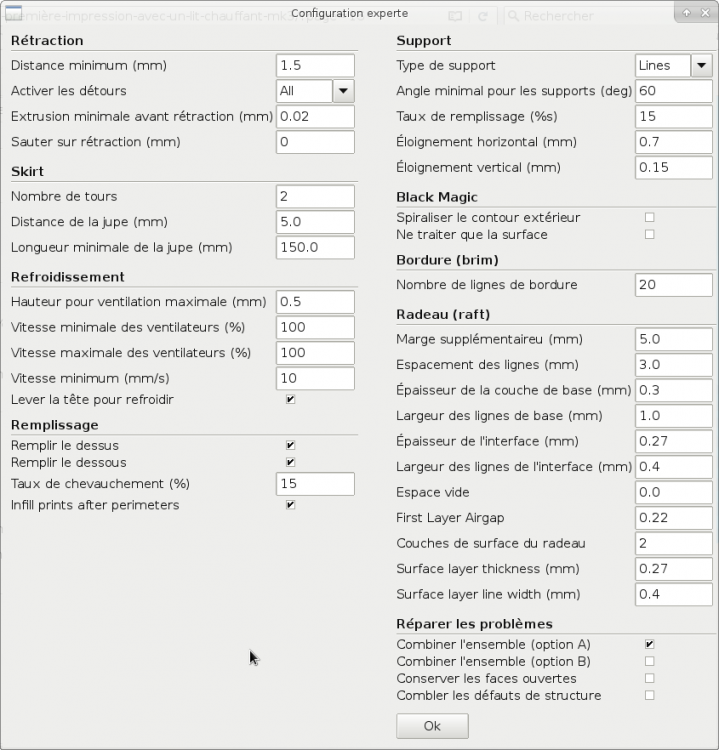Uncheck 'Combiner l'ensemble (option A)'
719x750 pixels.
650,644
